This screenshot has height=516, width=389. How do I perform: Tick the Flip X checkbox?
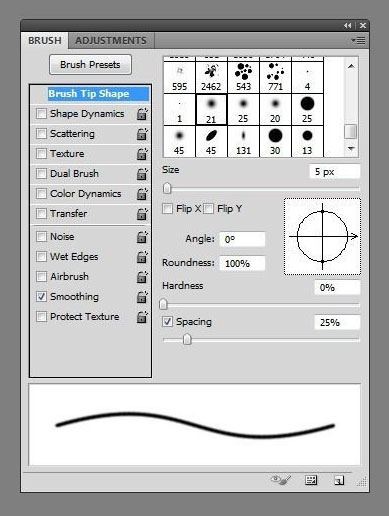click(x=167, y=209)
